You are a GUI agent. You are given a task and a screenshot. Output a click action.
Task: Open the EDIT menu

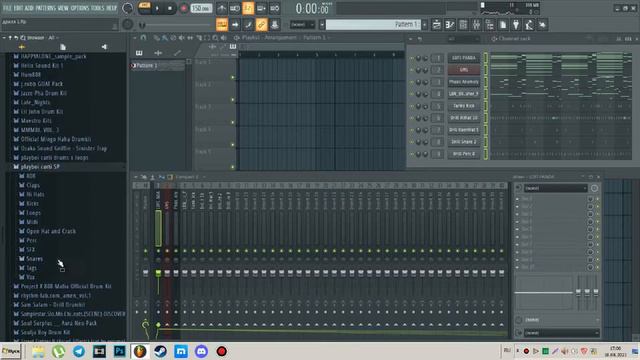(18, 8)
